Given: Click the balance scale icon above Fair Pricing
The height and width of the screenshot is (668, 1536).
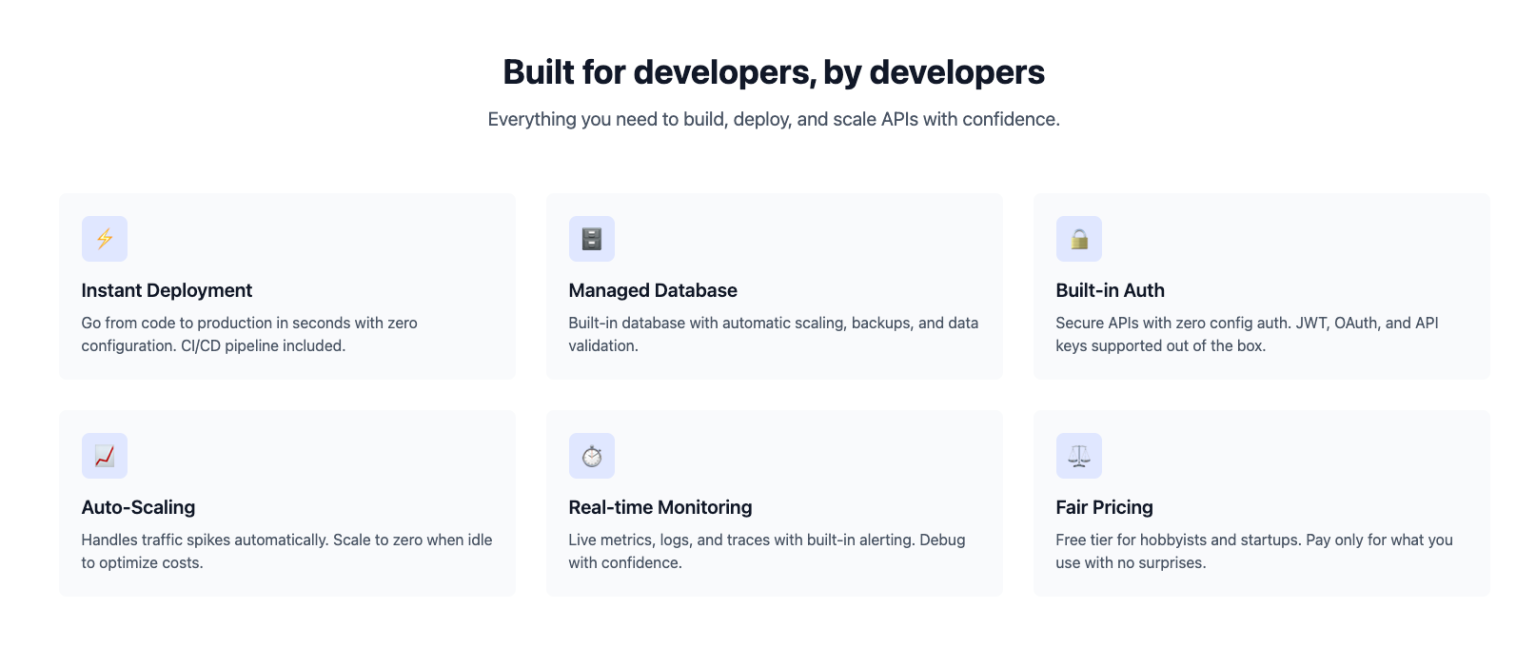Looking at the screenshot, I should click(x=1078, y=455).
